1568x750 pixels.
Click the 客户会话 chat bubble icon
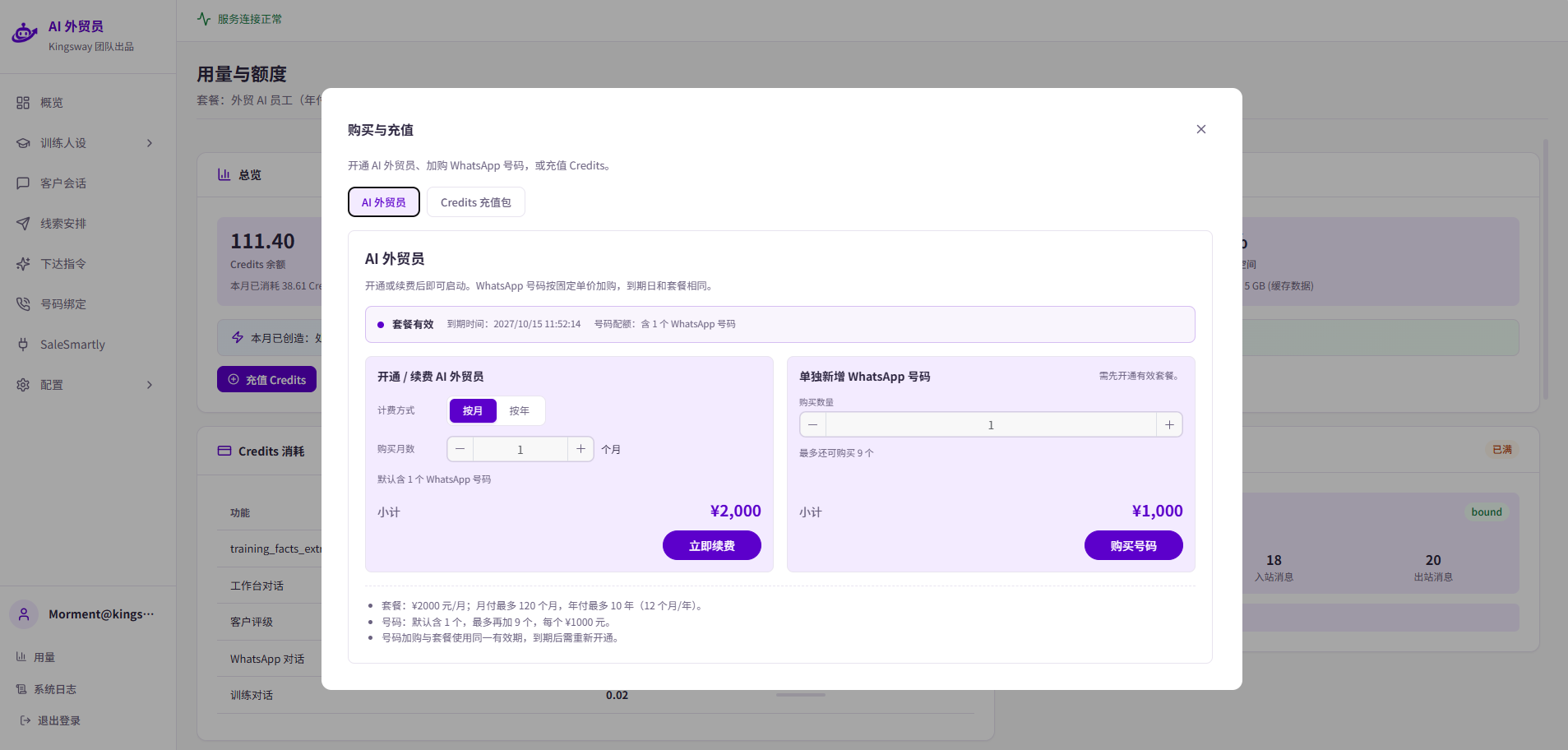[23, 183]
